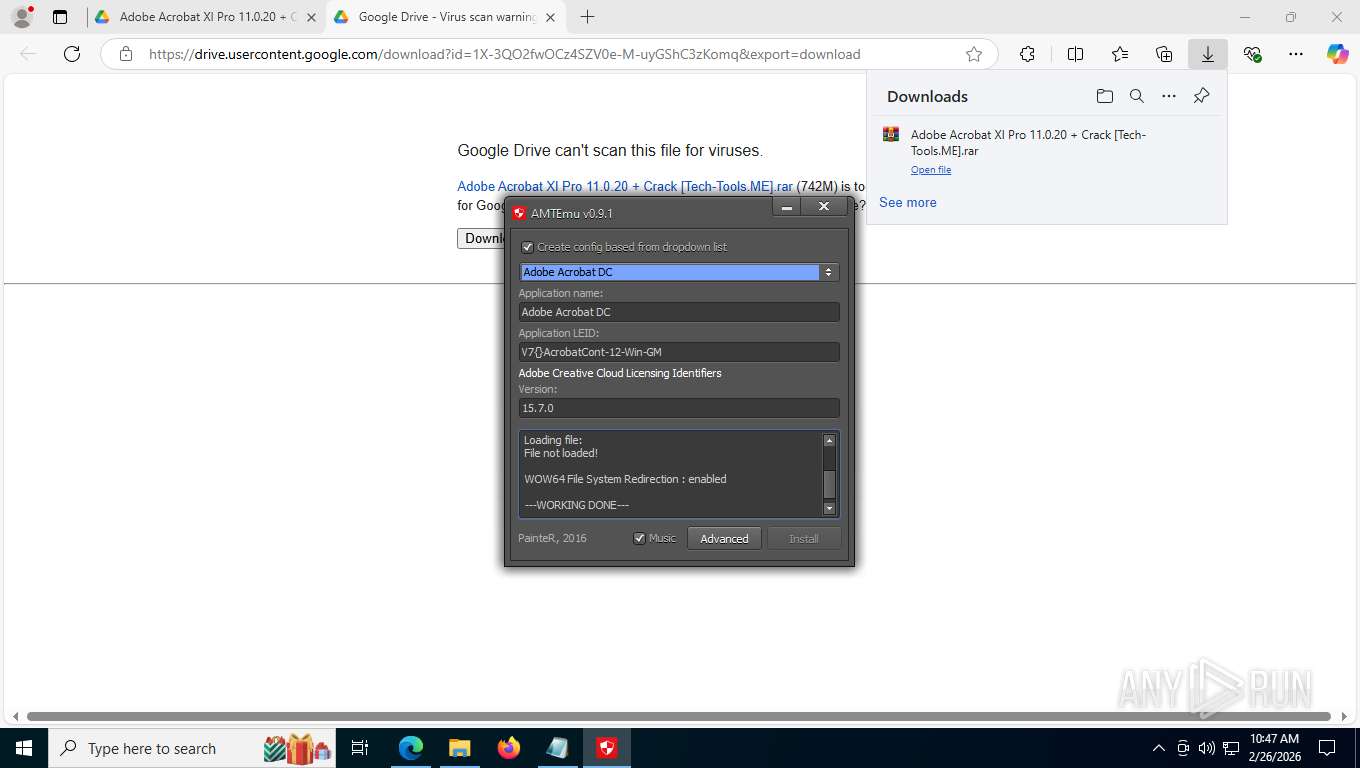Click the AMTEmu log scrollbar down arrow
Image resolution: width=1360 pixels, height=768 pixels.
[x=829, y=508]
